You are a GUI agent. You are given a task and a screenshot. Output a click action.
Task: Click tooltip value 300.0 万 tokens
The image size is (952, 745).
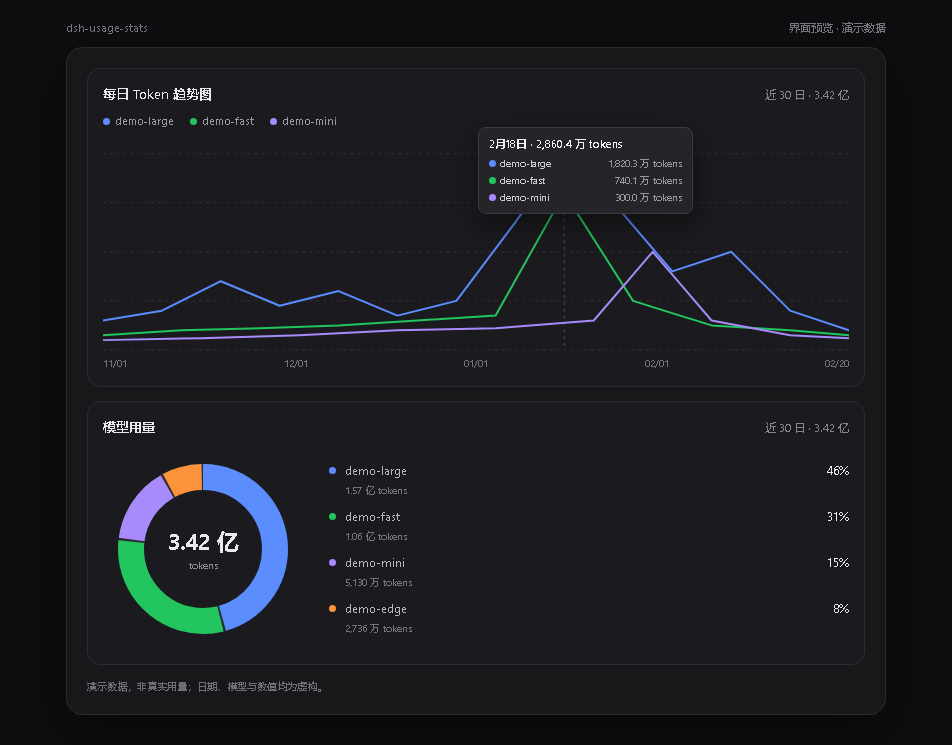[x=649, y=198]
